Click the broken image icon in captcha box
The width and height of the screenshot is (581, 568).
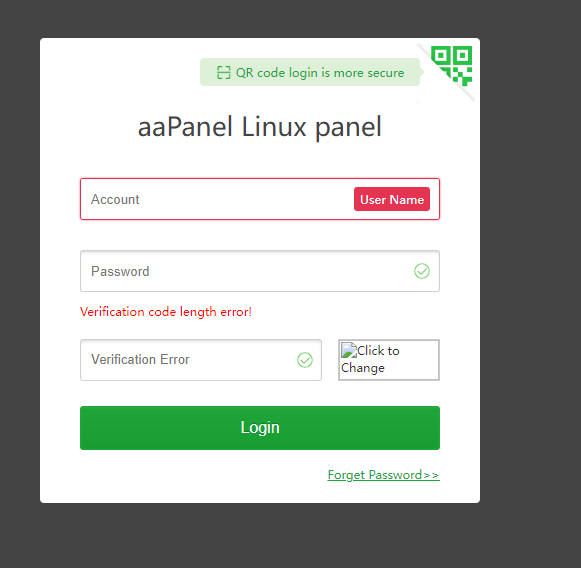349,351
